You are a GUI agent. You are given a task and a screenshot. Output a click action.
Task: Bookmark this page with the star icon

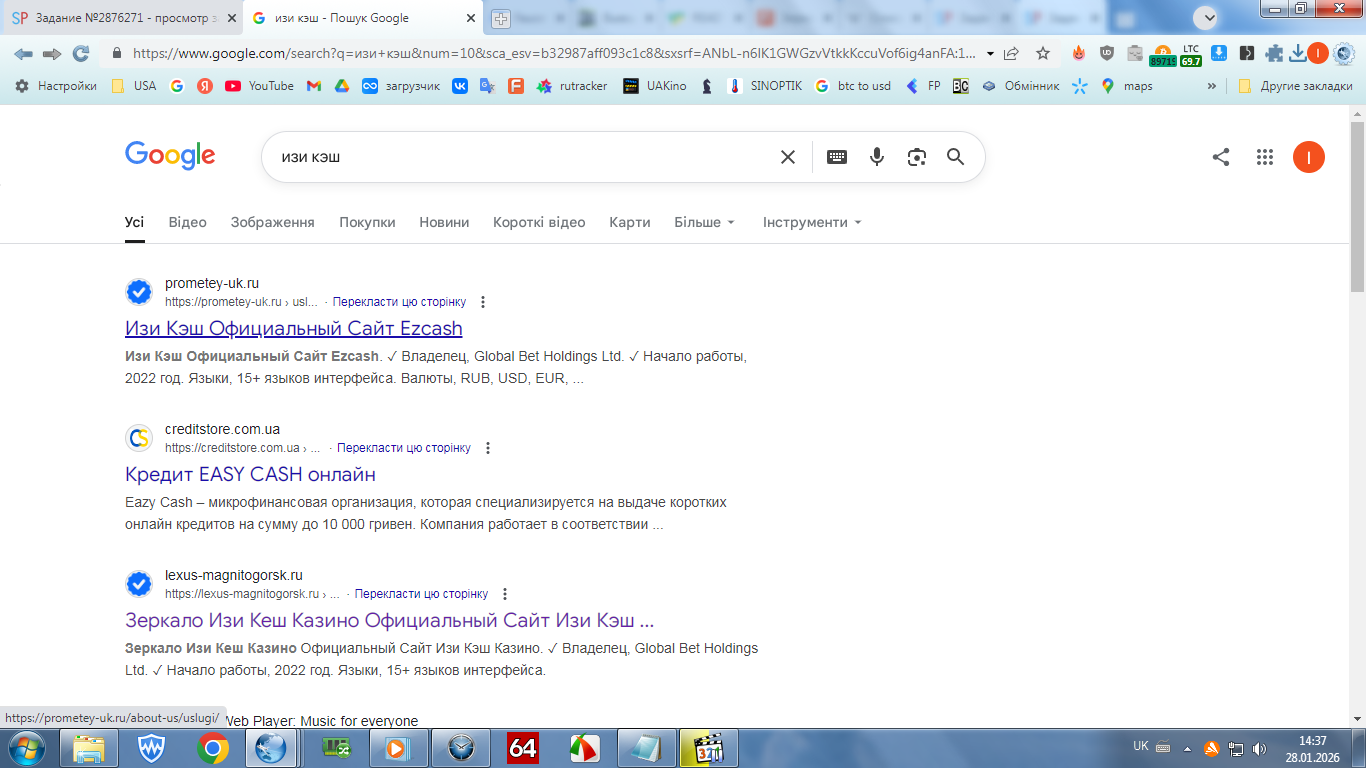(x=1043, y=53)
